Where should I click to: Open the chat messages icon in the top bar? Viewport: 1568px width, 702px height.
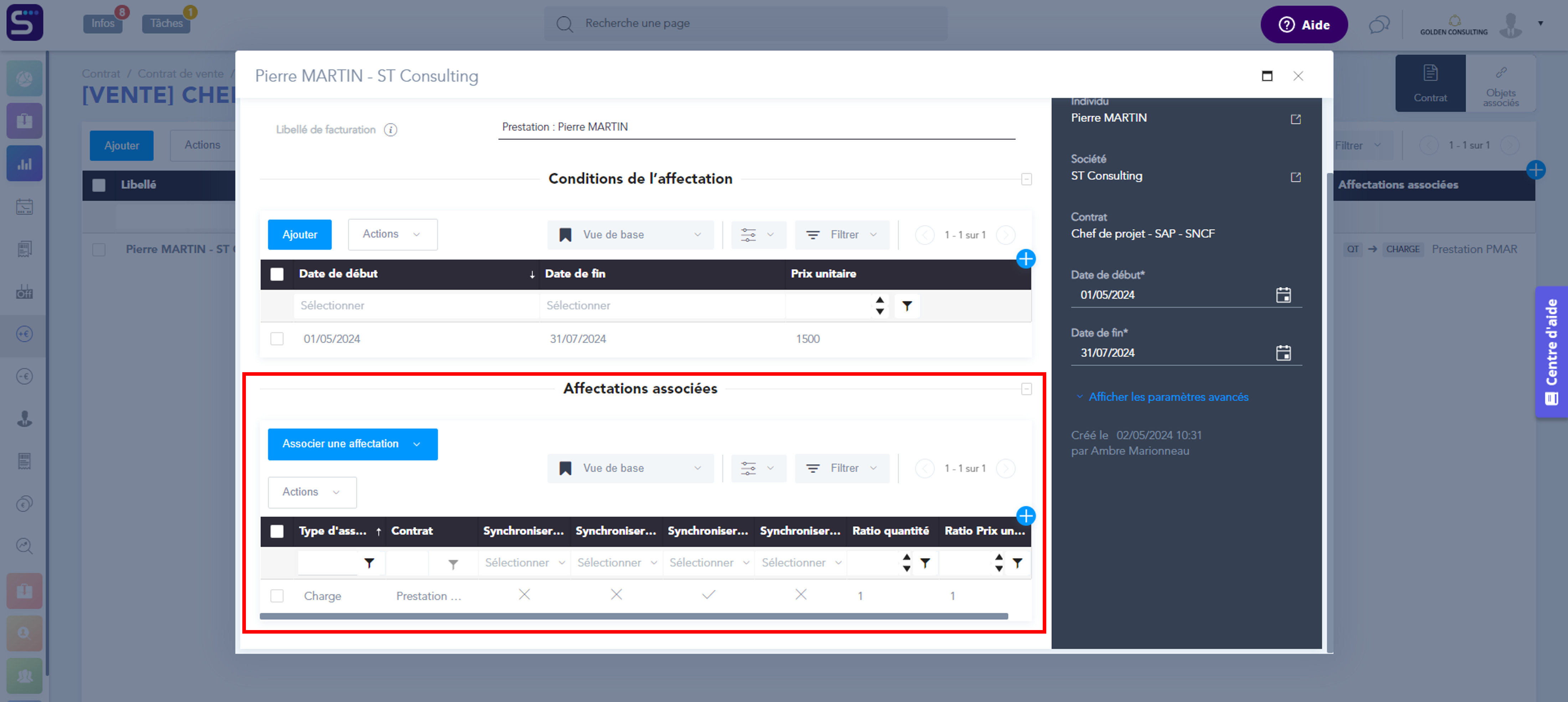(x=1379, y=24)
